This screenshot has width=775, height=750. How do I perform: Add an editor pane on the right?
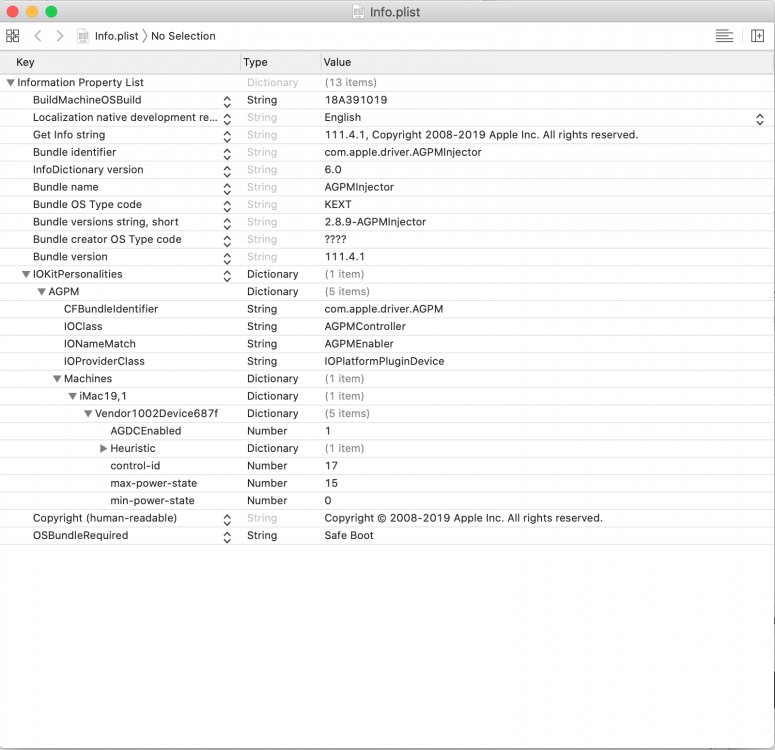coord(757,36)
